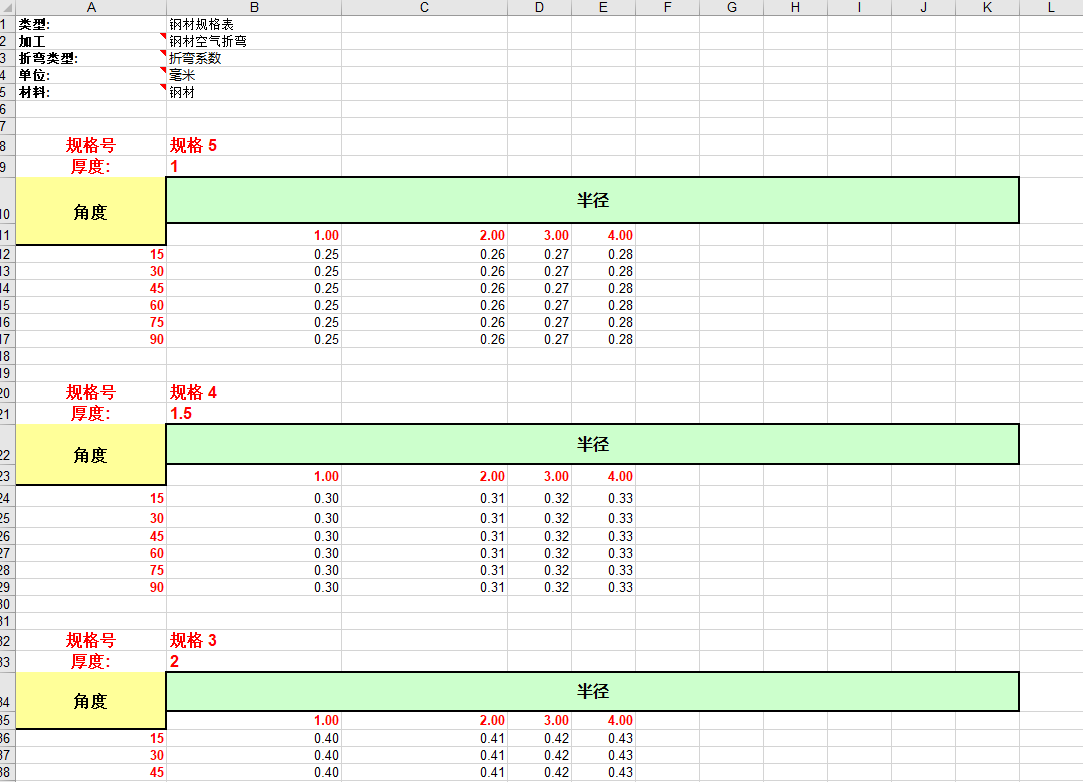The image size is (1083, 782).
Task: Click the 钢材 value beside 材料:
Action: click(x=254, y=93)
